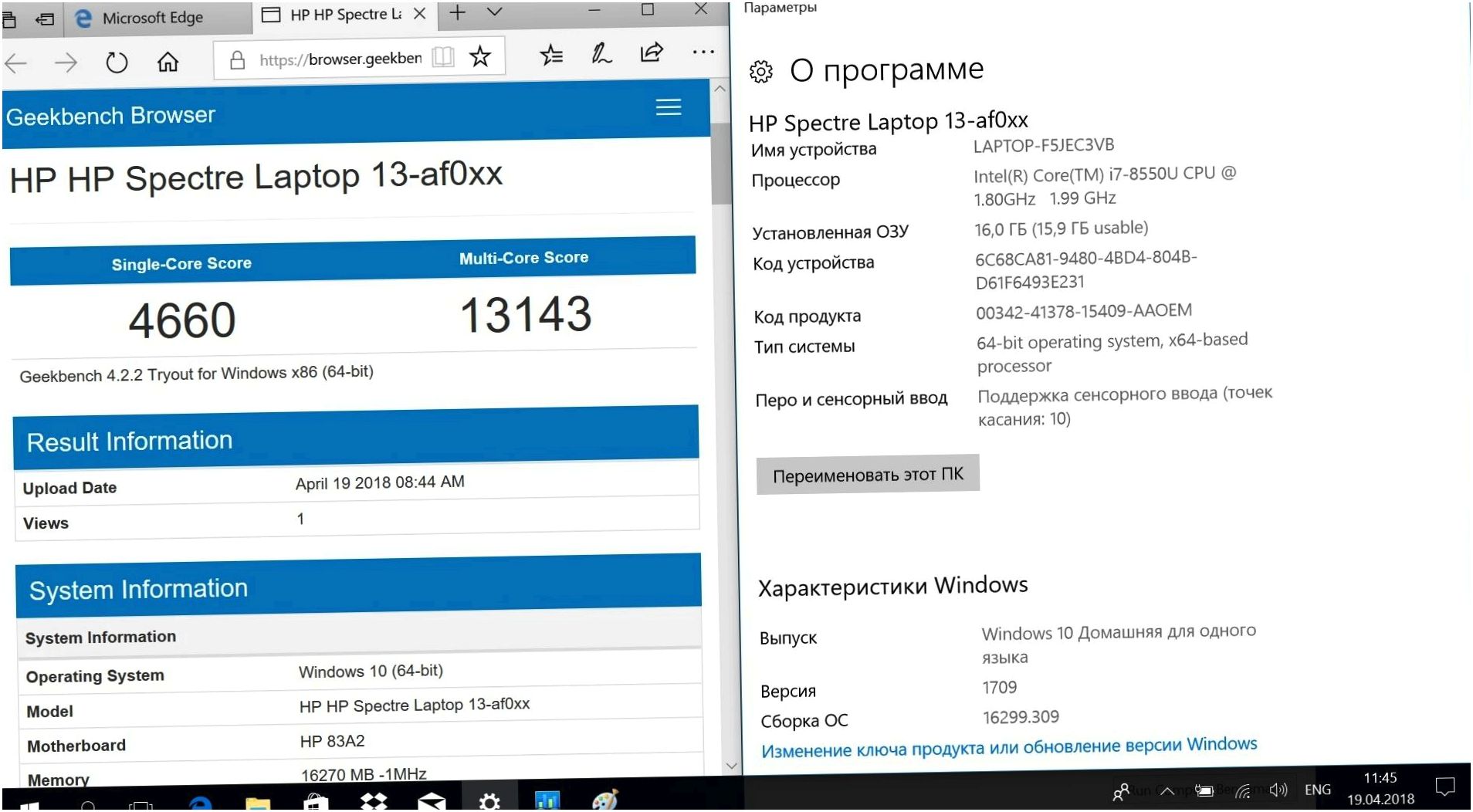Click OS build number 16299.309

pos(1021,717)
